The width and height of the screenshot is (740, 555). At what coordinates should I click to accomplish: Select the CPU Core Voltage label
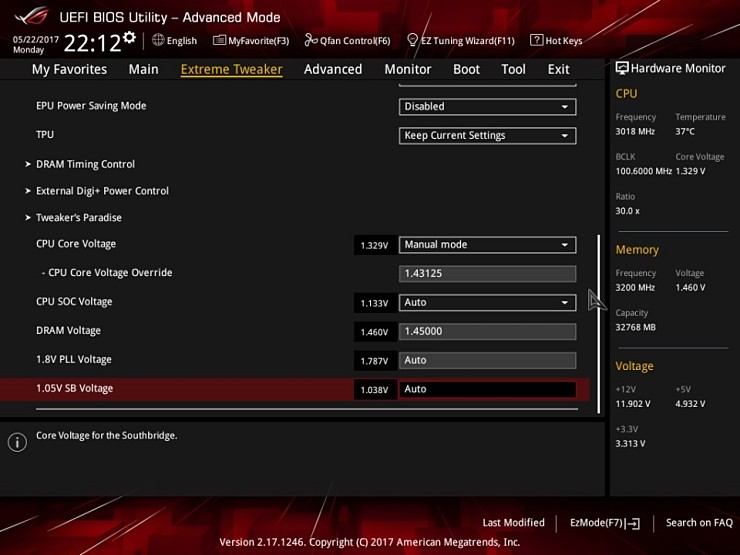pos(76,244)
